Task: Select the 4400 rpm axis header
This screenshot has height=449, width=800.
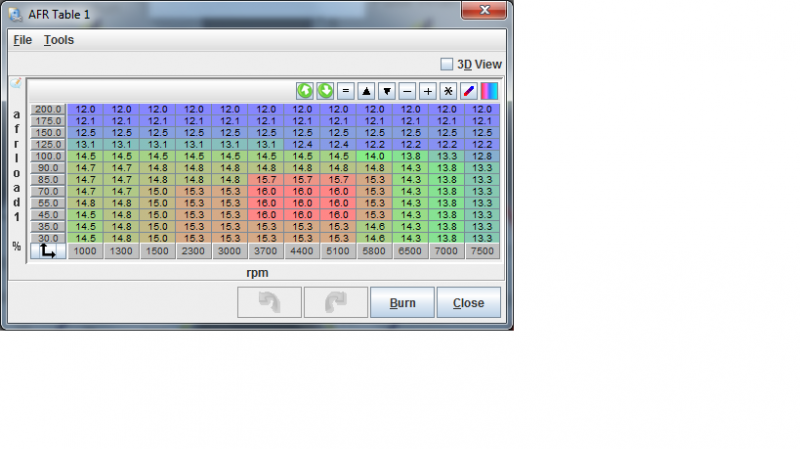Action: tap(302, 251)
